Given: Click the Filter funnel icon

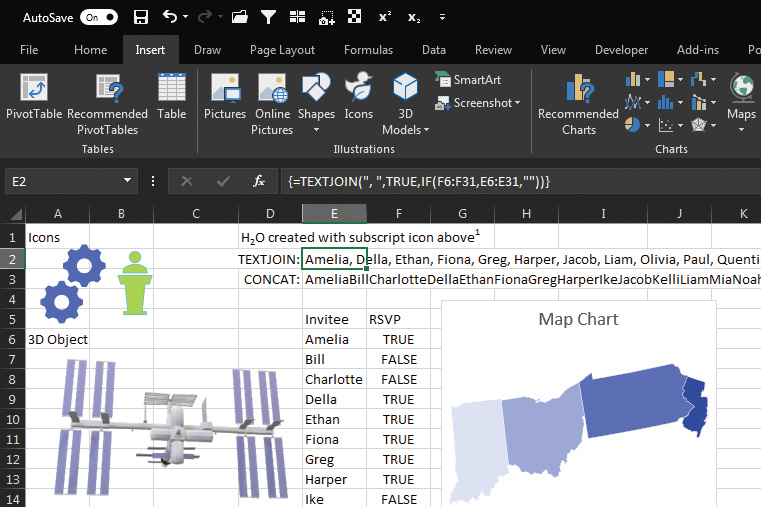Looking at the screenshot, I should [x=268, y=17].
